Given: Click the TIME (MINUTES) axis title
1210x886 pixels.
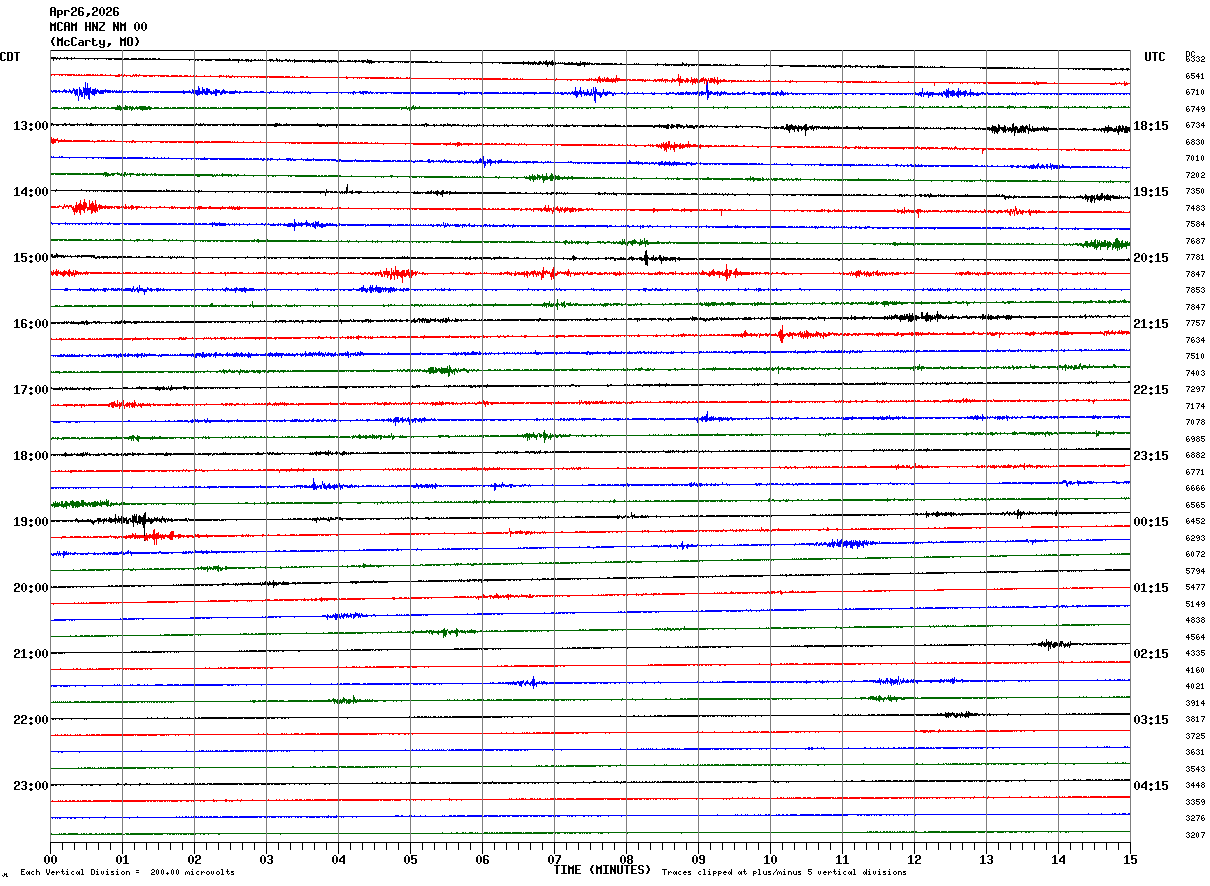Looking at the screenshot, I should (602, 870).
